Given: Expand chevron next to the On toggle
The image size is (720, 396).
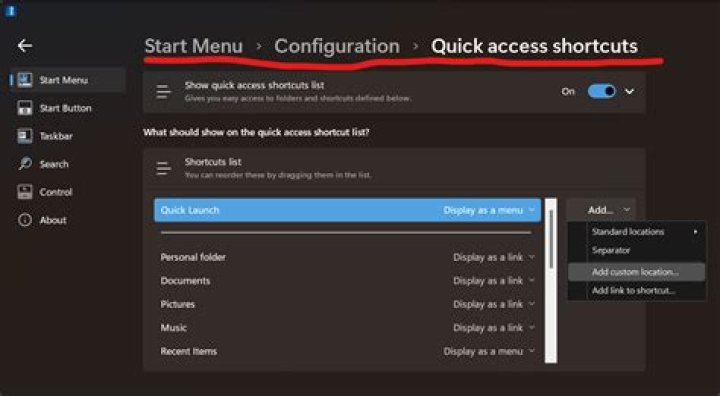Looking at the screenshot, I should 630,91.
